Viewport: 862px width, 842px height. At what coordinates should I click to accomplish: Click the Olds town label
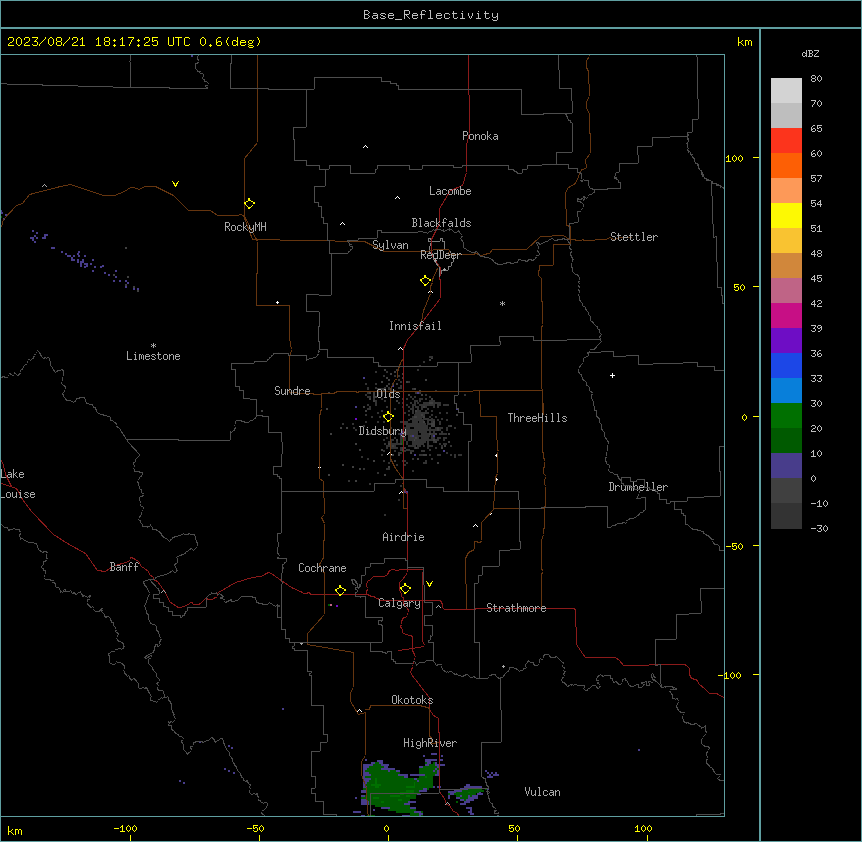[x=388, y=394]
